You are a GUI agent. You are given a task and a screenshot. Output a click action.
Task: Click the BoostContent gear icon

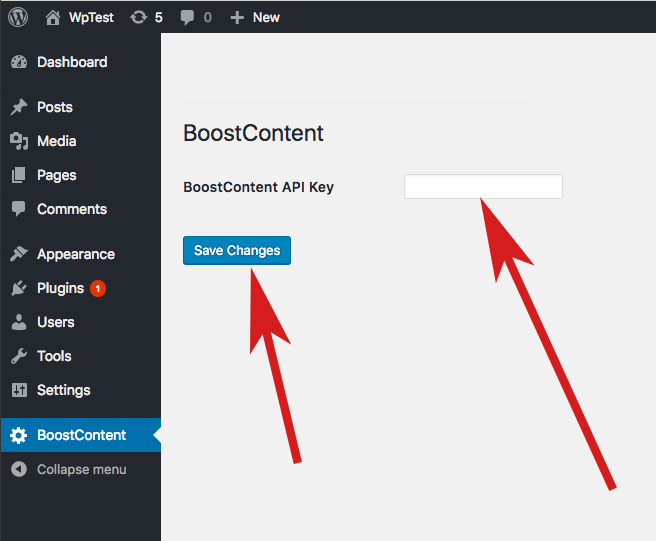point(19,435)
